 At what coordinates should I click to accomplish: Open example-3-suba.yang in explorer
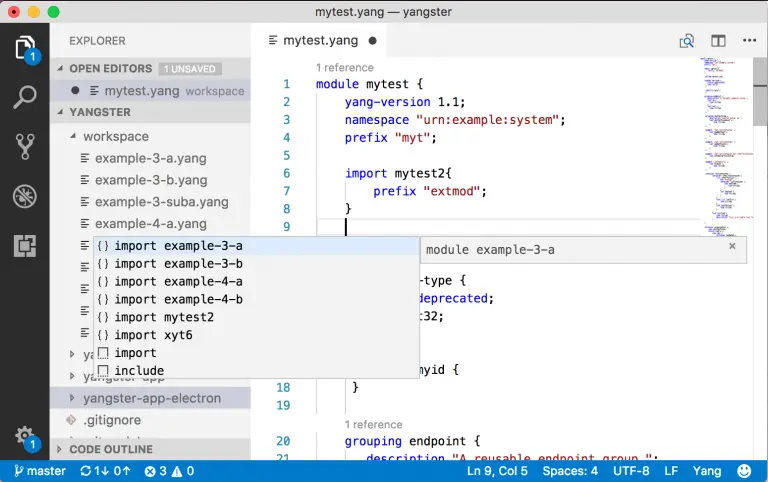[x=162, y=201]
